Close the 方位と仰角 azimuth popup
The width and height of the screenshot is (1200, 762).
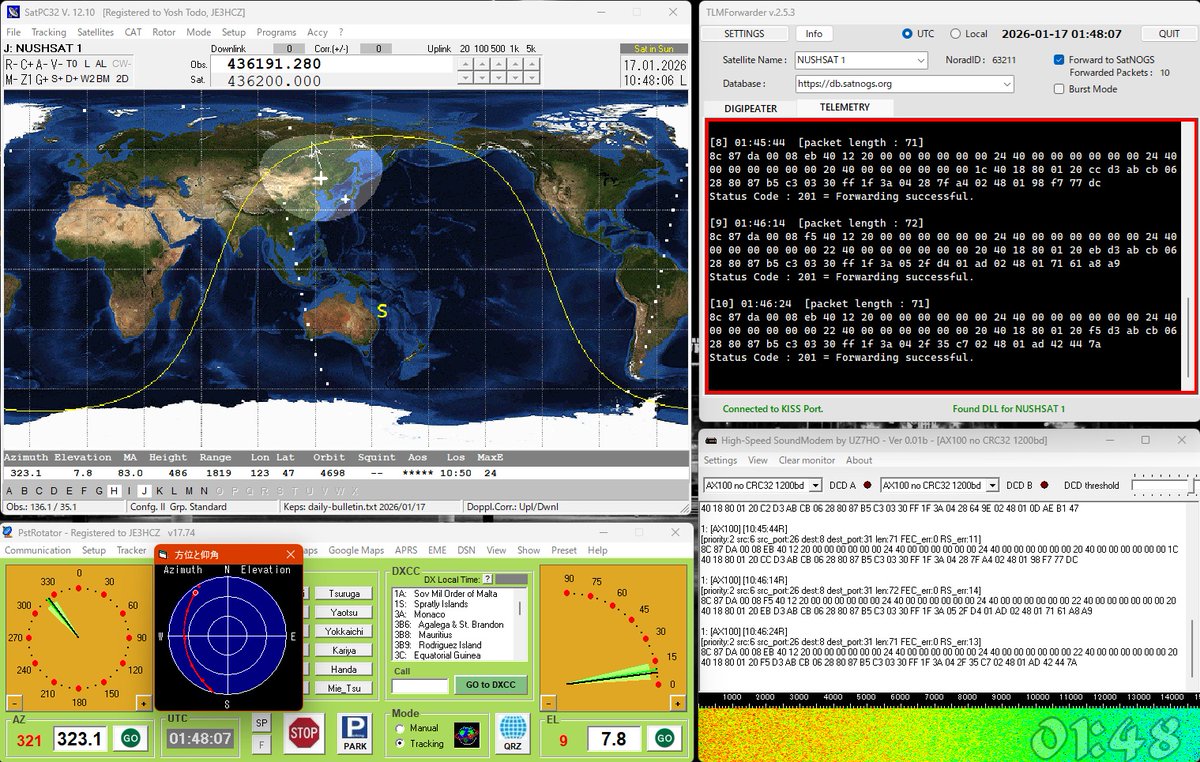click(x=290, y=554)
